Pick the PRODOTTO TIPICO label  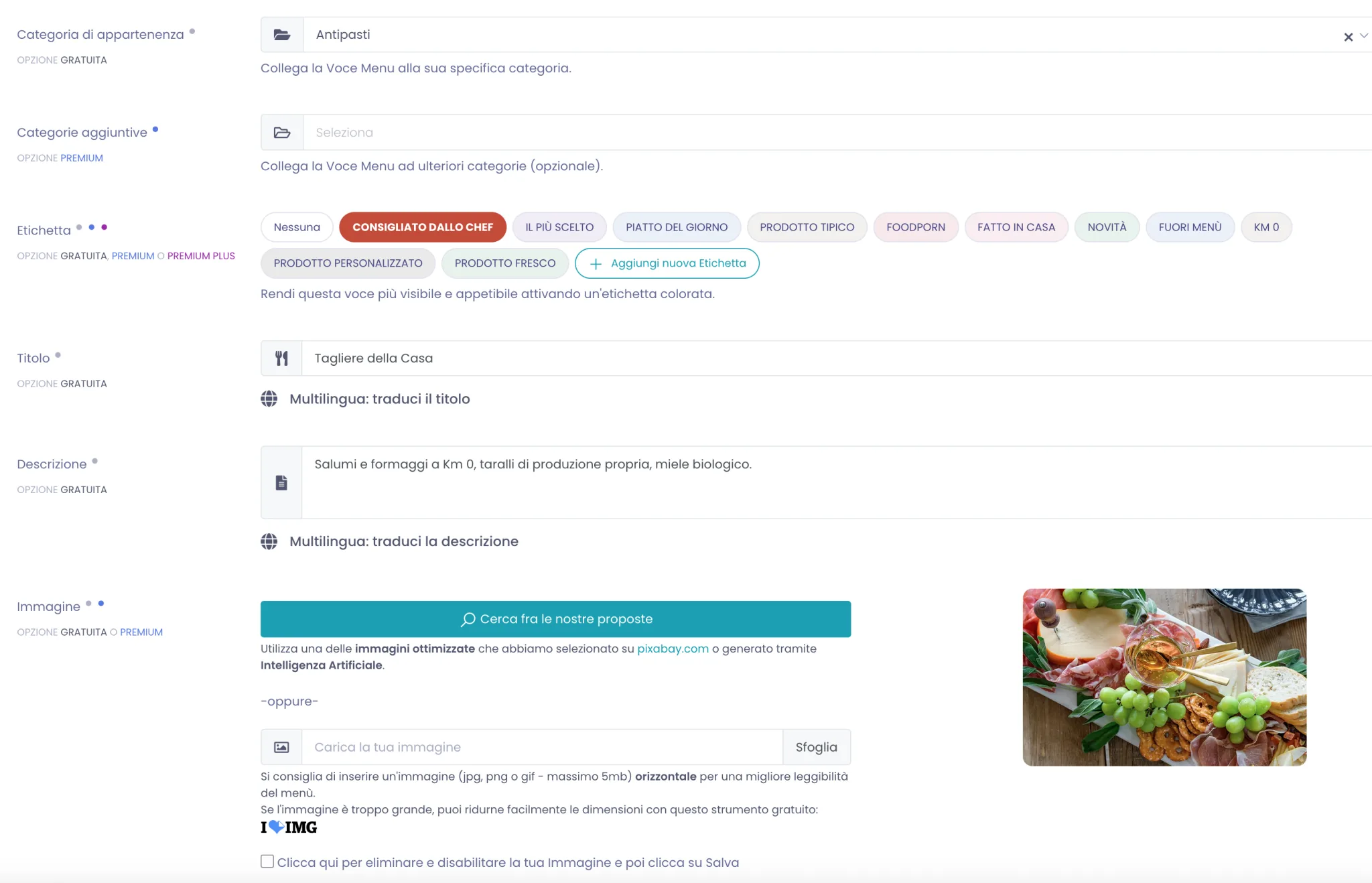(x=807, y=227)
